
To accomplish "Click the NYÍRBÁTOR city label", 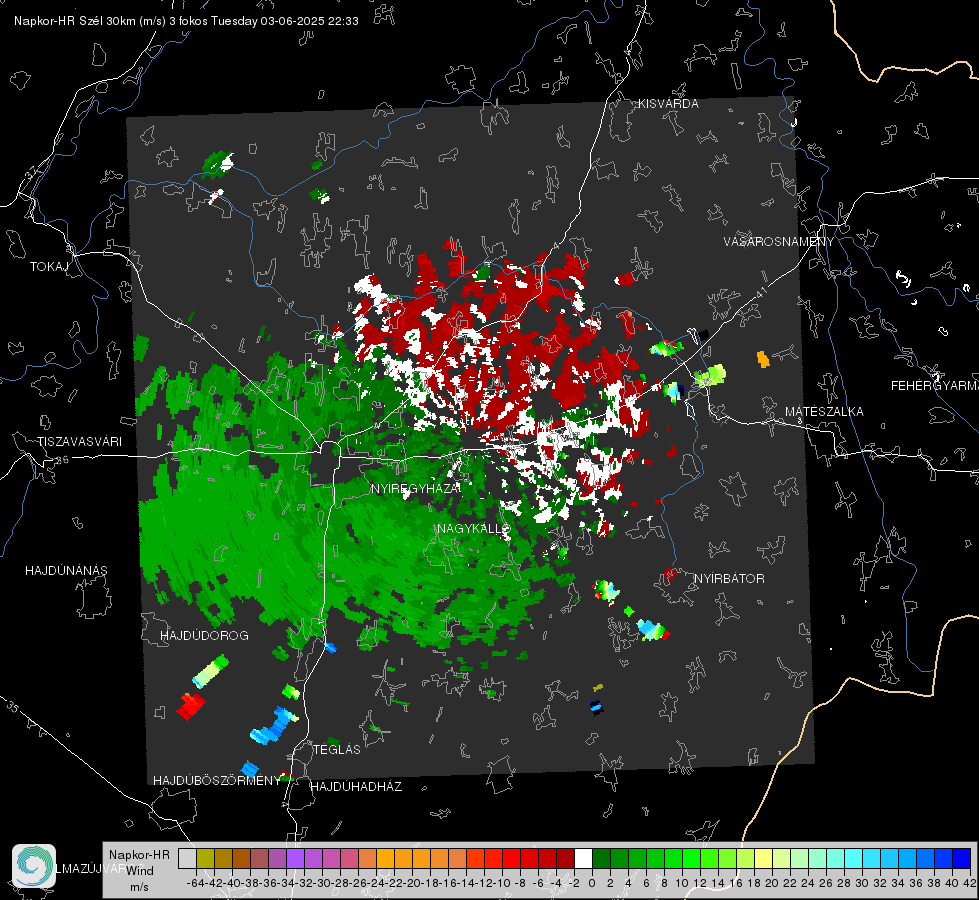I will tap(729, 579).
